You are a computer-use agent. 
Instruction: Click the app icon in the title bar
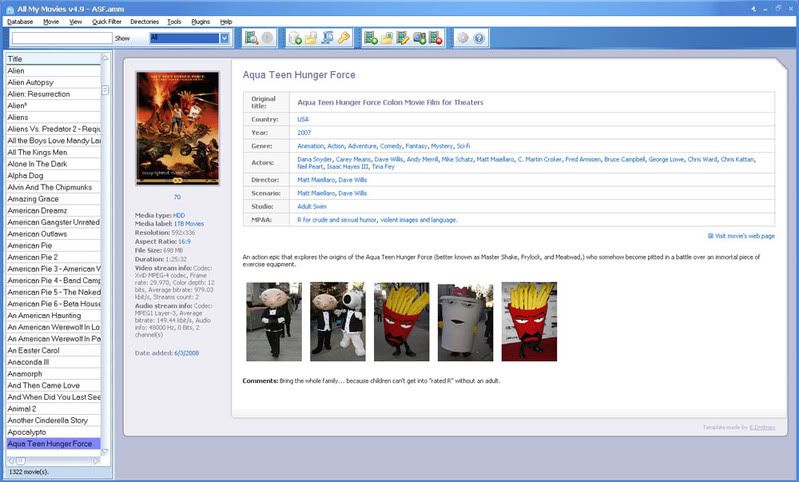10,9
